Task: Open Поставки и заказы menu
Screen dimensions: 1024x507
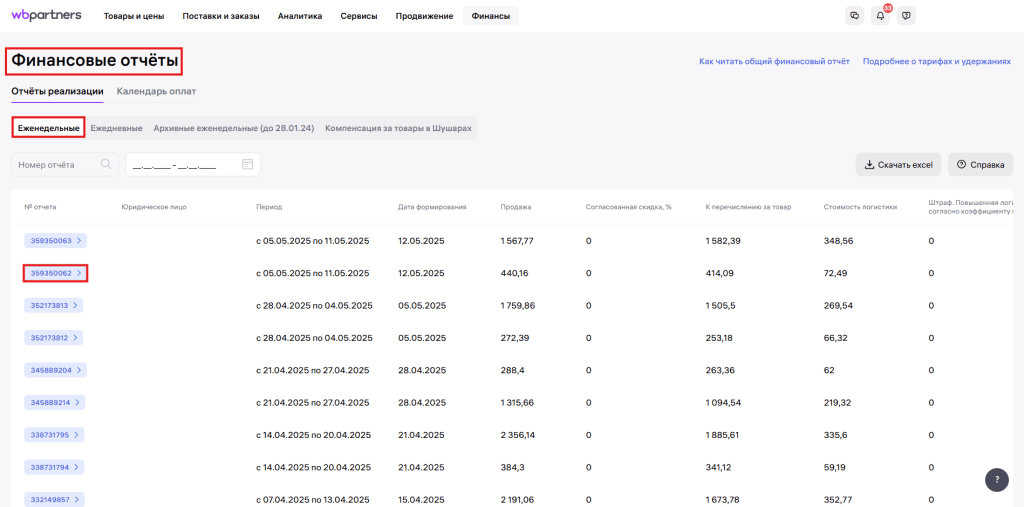Action: 221,16
